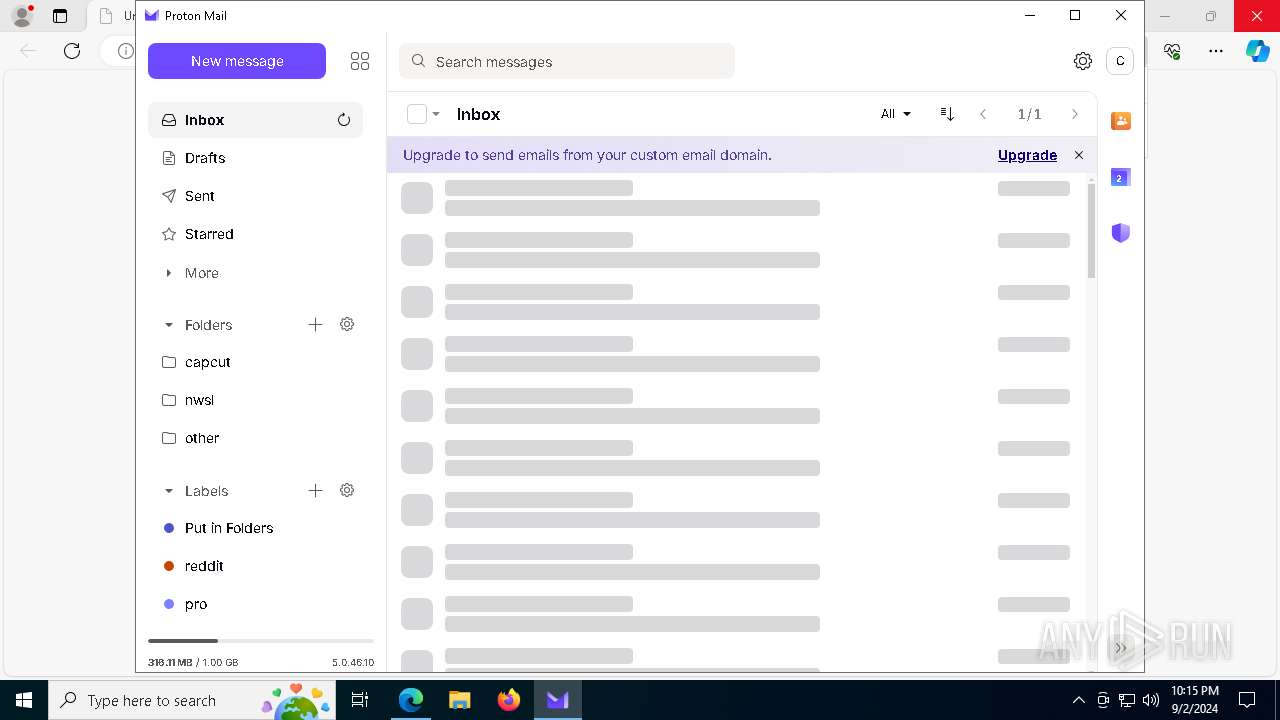The image size is (1280, 720).
Task: Go to previous page of messages
Action: click(x=983, y=114)
